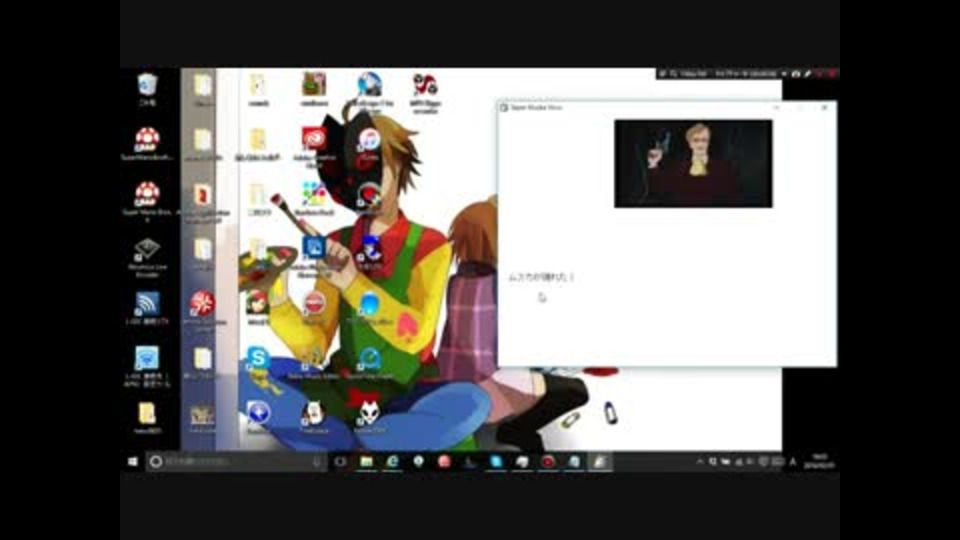Open the blue square Adobe application shortcut
This screenshot has height=540, width=960.
tap(313, 248)
